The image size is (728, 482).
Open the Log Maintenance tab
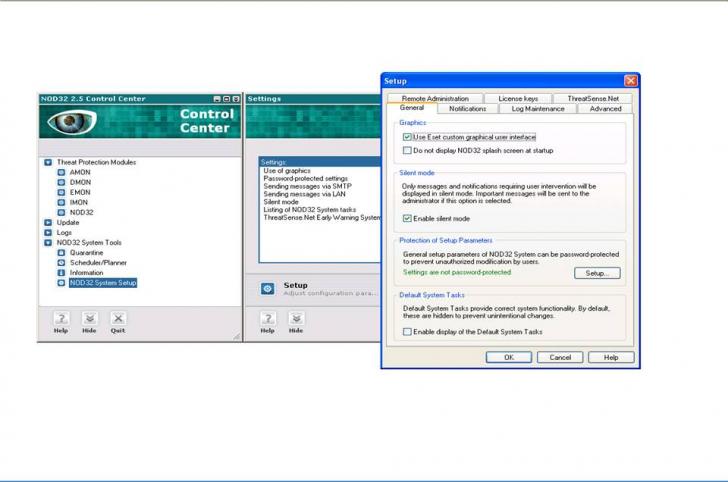tap(538, 109)
